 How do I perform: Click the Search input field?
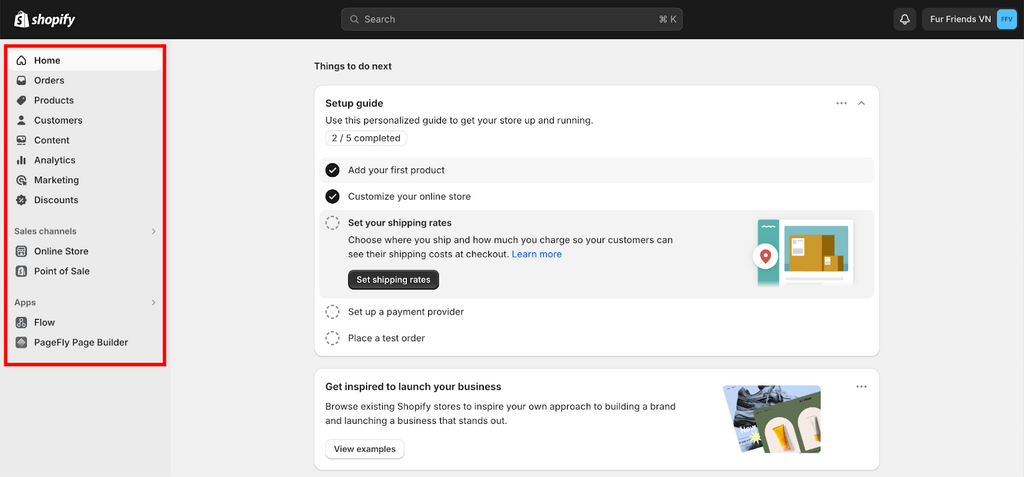(x=511, y=20)
